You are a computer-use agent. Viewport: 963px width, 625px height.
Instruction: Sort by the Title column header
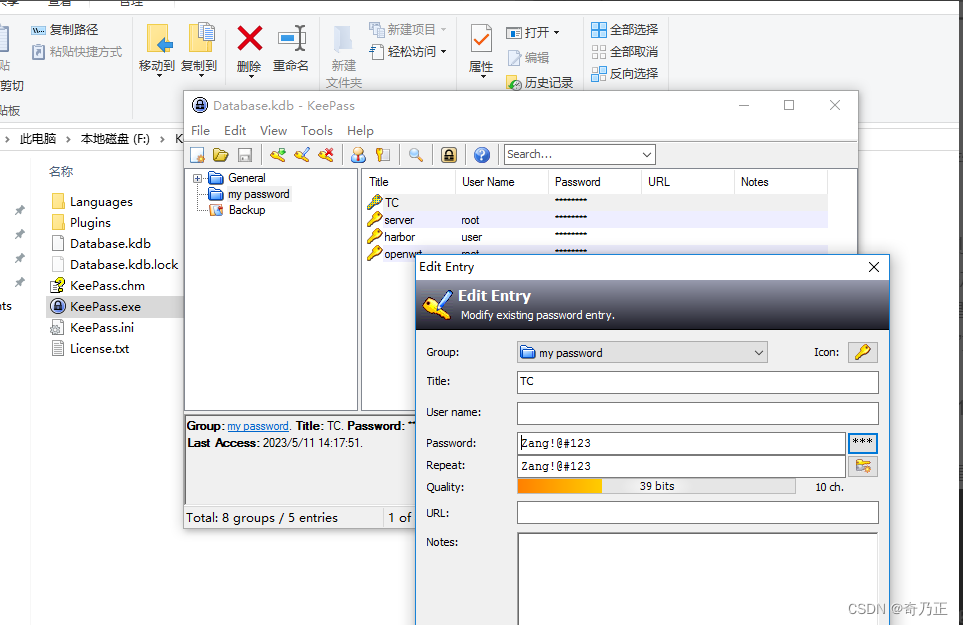pos(409,182)
